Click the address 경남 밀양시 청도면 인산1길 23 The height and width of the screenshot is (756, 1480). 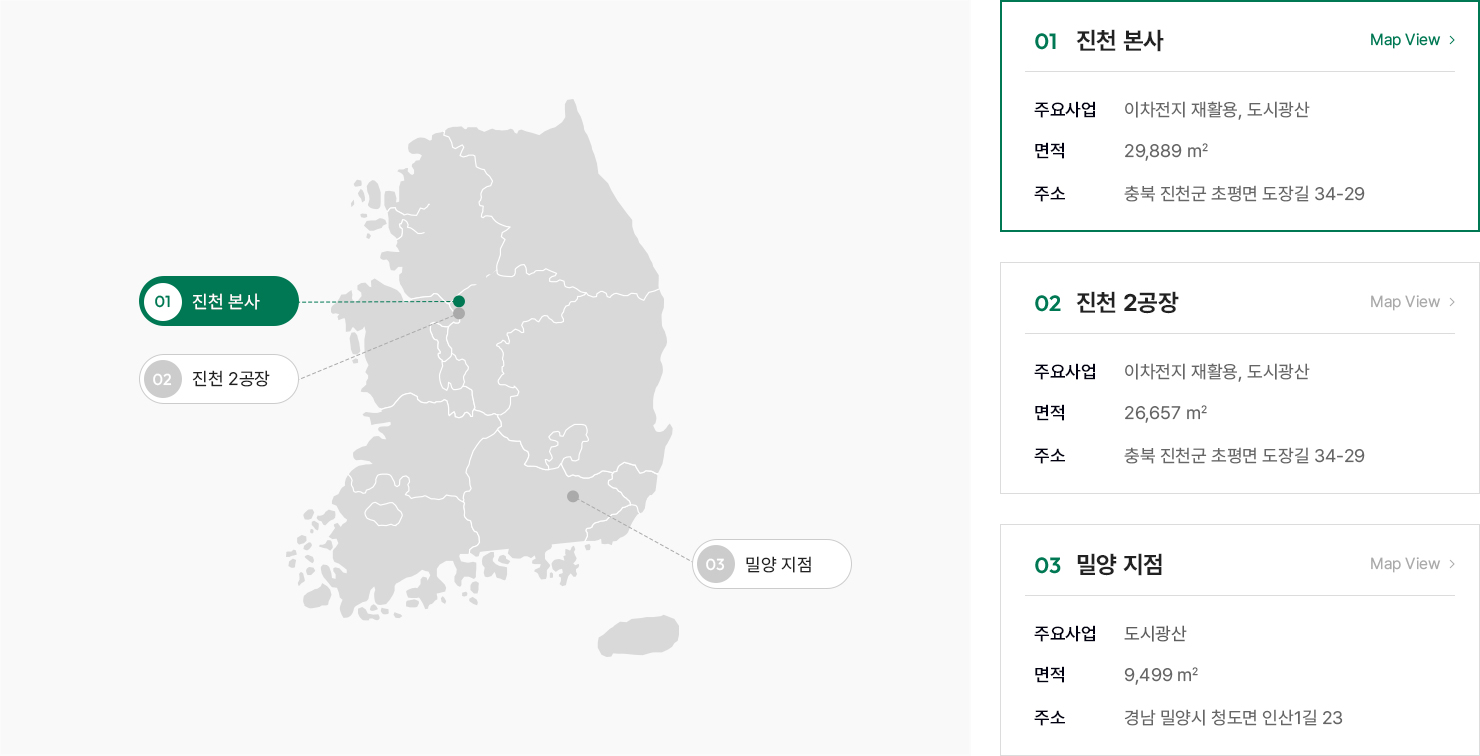click(x=1233, y=717)
